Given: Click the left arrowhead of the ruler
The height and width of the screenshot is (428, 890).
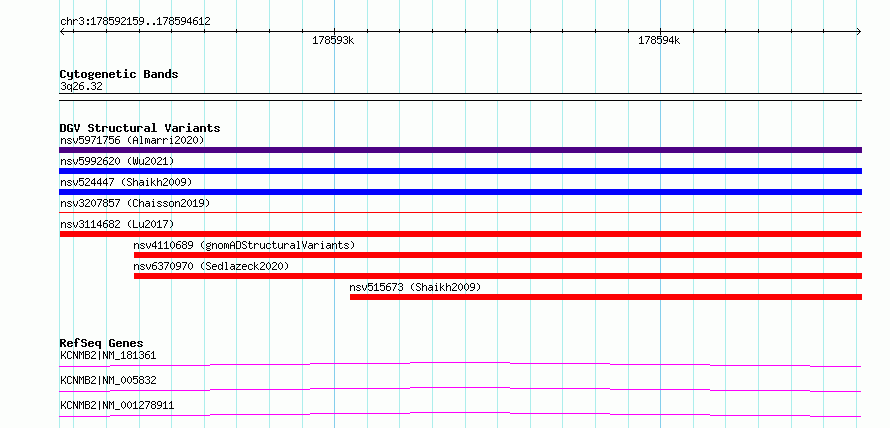Looking at the screenshot, I should (x=62, y=31).
